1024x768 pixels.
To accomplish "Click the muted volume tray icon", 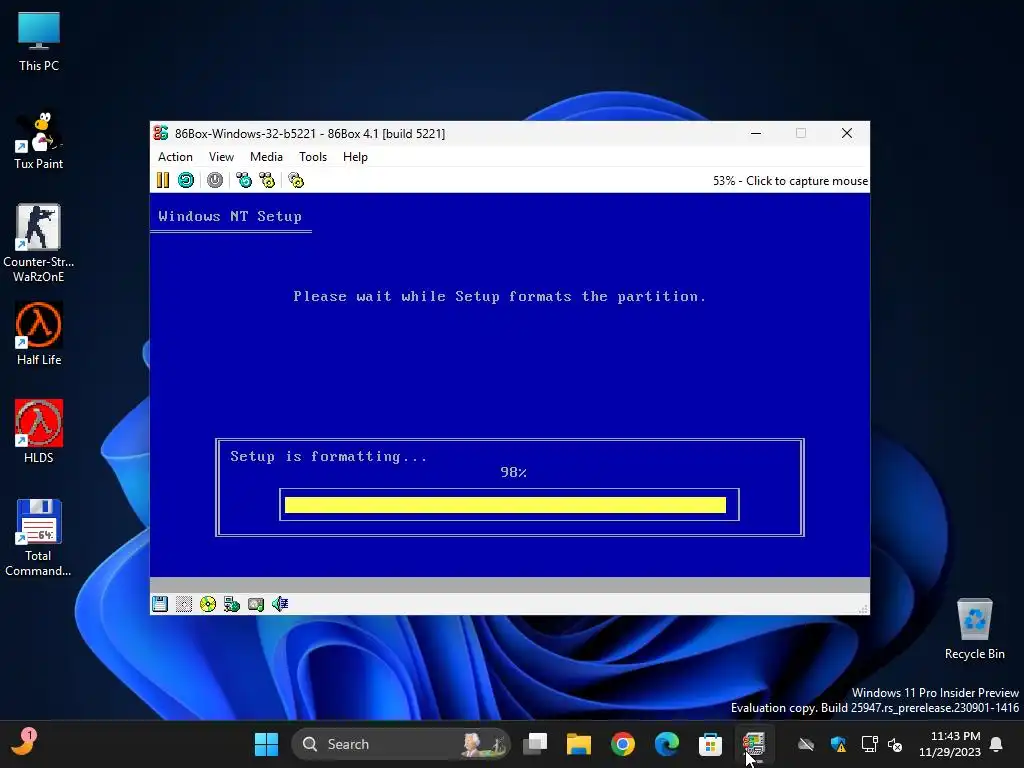I will [x=895, y=744].
